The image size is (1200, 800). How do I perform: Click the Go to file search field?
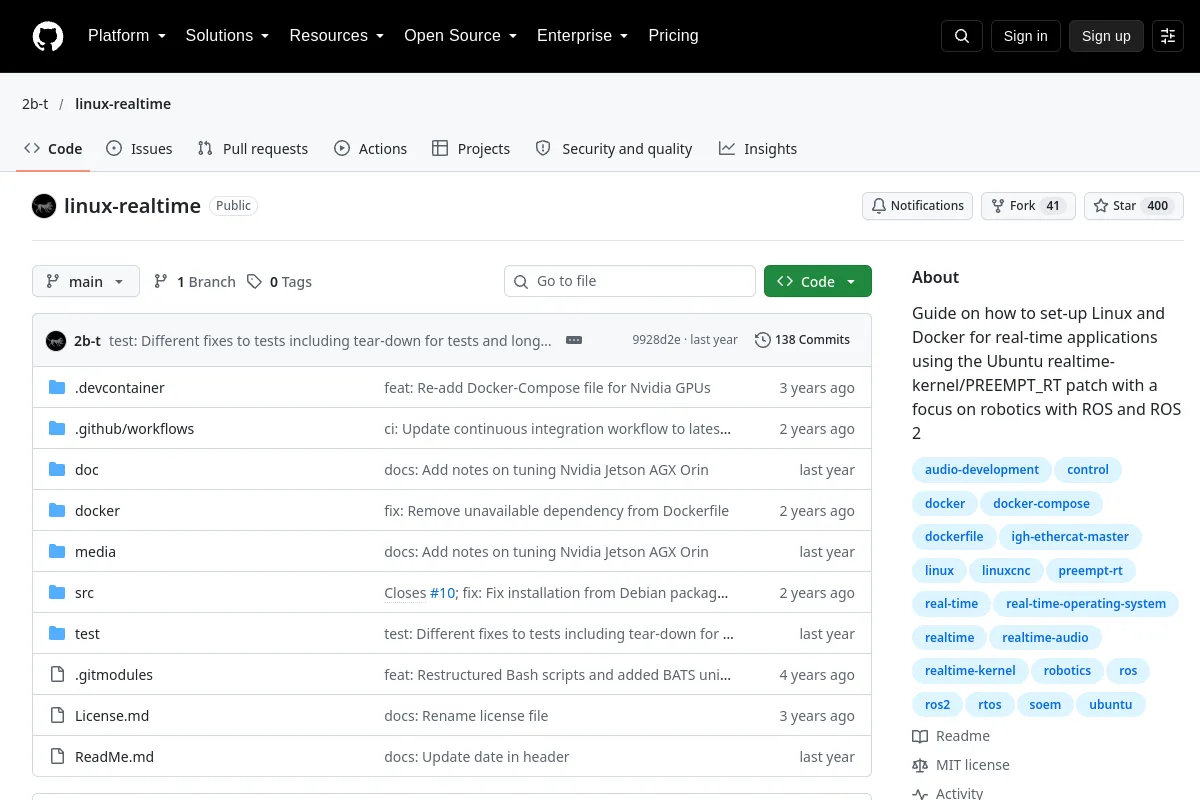pos(630,282)
